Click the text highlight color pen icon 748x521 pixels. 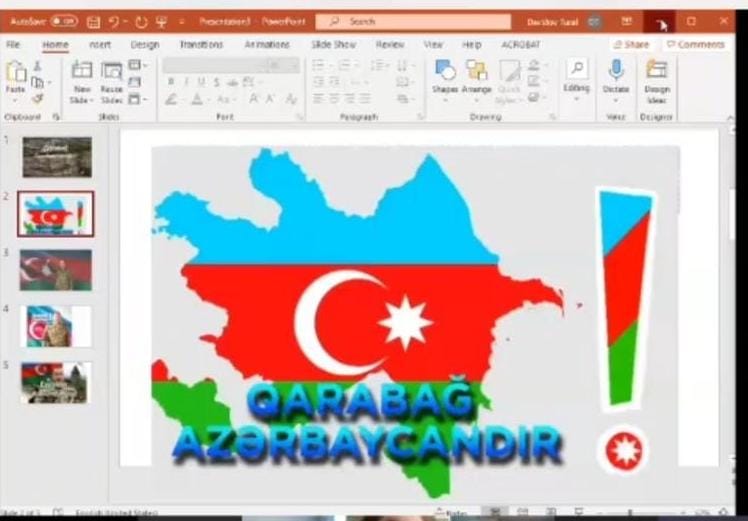point(171,99)
